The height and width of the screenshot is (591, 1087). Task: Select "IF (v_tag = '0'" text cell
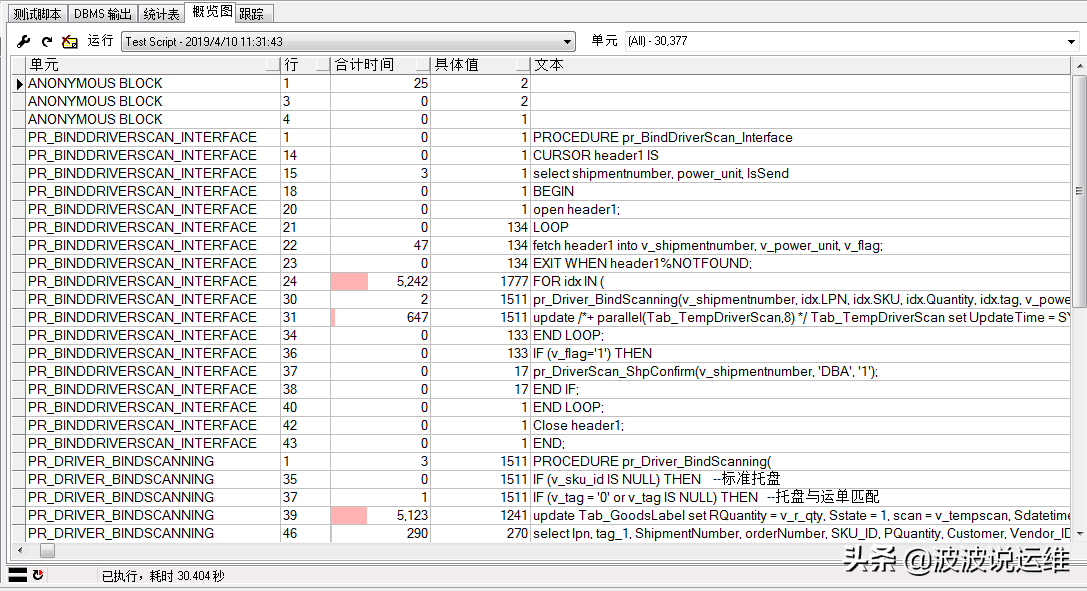coord(801,497)
